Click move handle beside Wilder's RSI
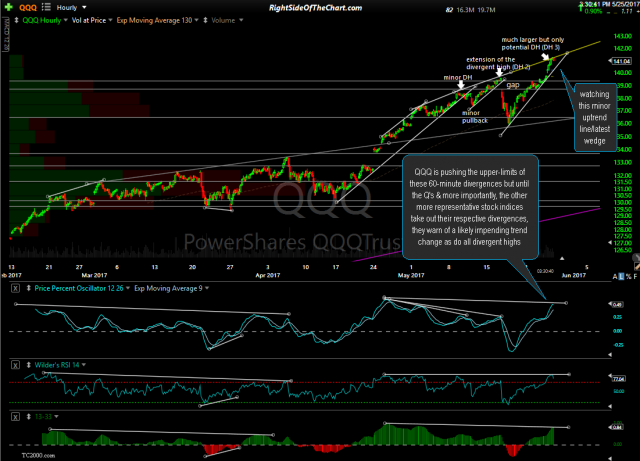The image size is (640, 461). coord(29,365)
